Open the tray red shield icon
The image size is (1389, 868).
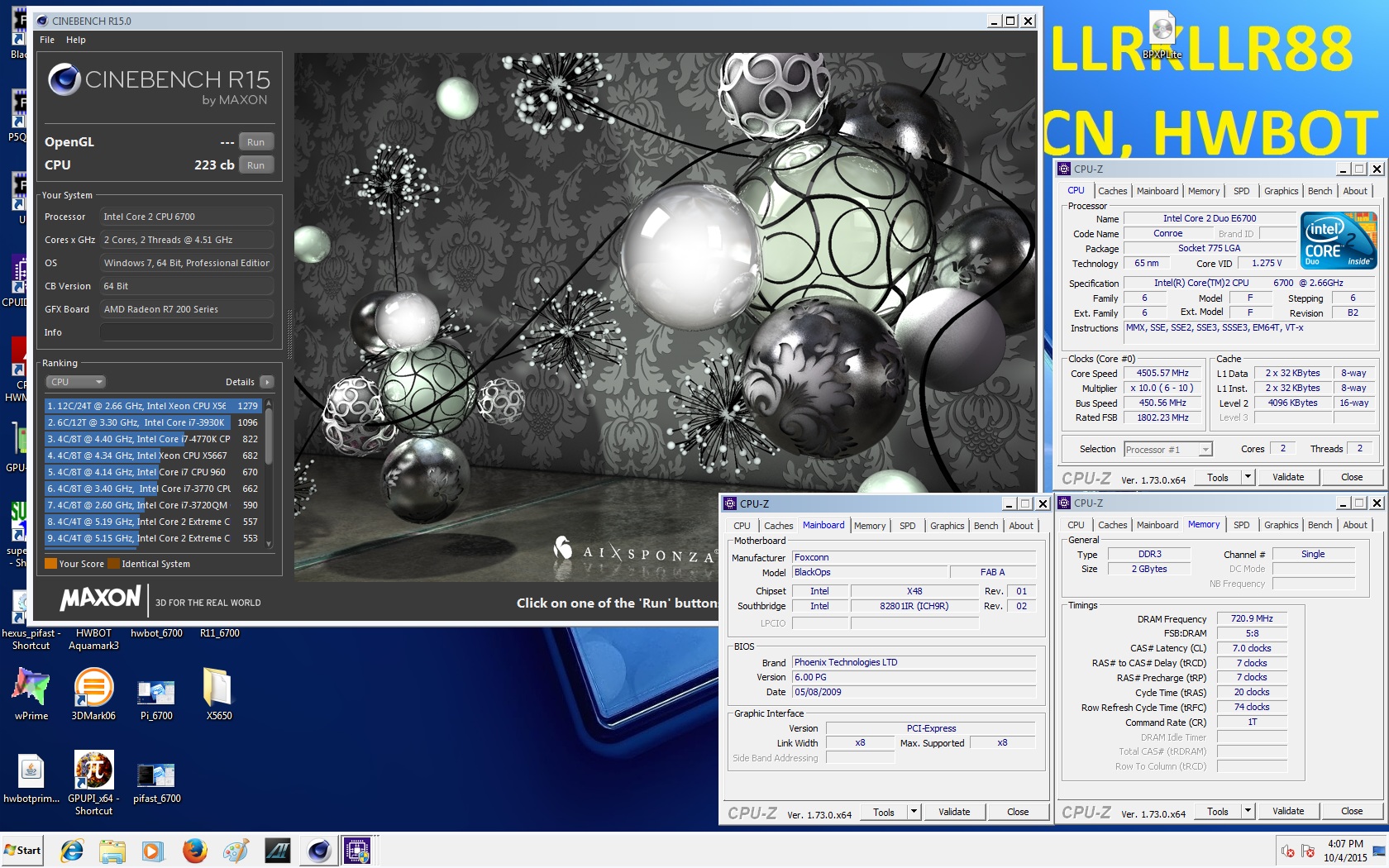coord(1308,851)
